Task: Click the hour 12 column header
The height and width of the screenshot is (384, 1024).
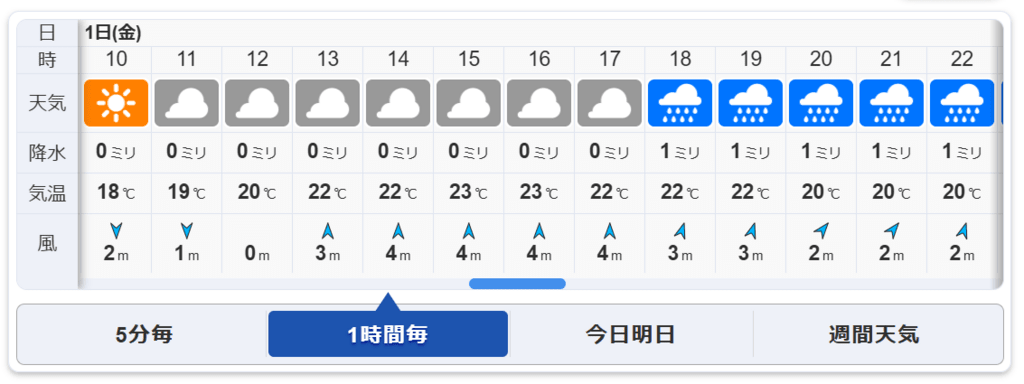Action: (x=257, y=59)
